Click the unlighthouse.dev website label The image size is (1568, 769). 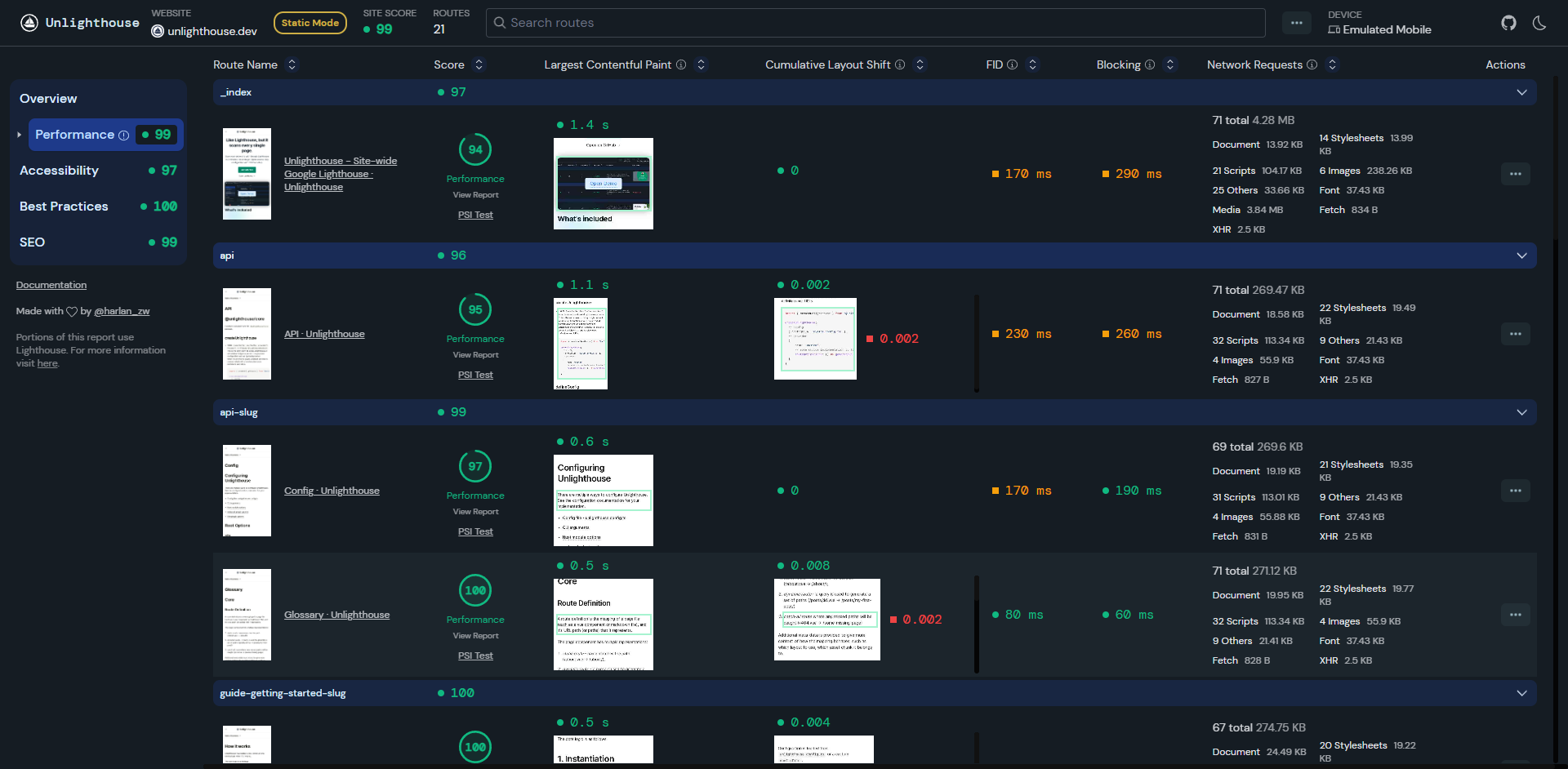coord(204,31)
